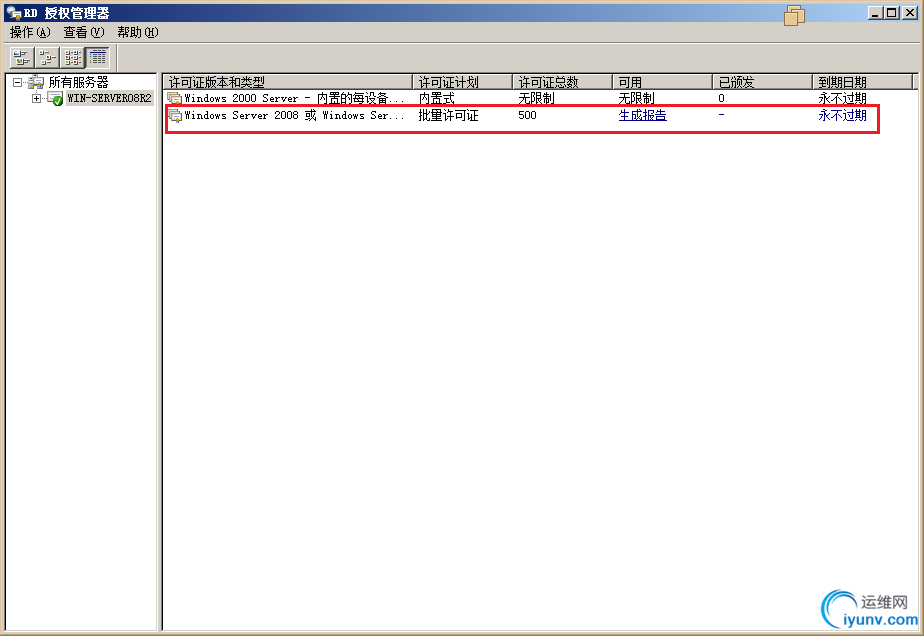This screenshot has height=636, width=924.
Task: Select WIN-SERVER08R2 in the tree
Action: (110, 98)
